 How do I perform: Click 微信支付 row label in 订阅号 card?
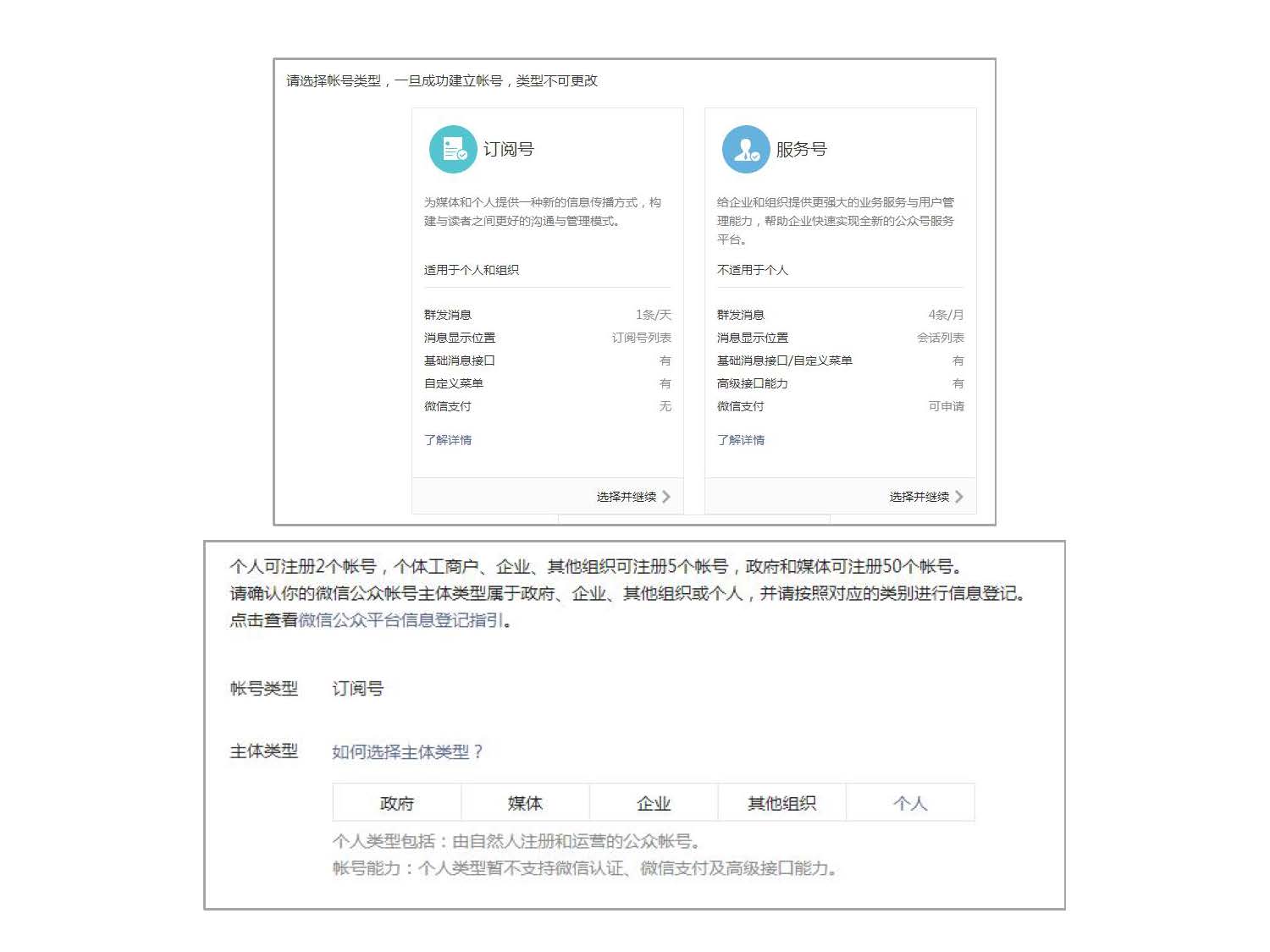tap(448, 406)
